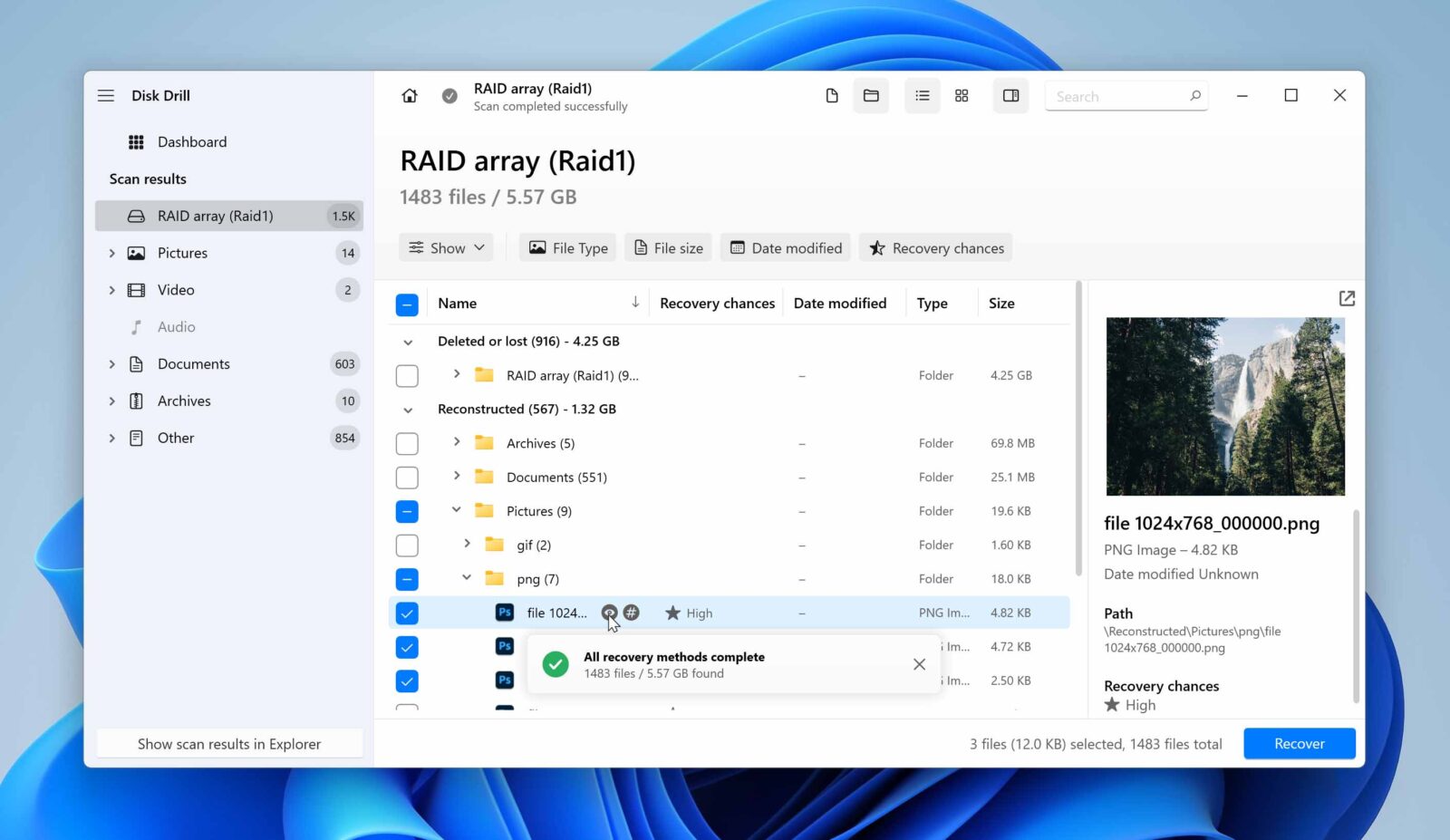Check the Archives folder checkbox
Viewport: 1450px width, 840px height.
pos(407,443)
